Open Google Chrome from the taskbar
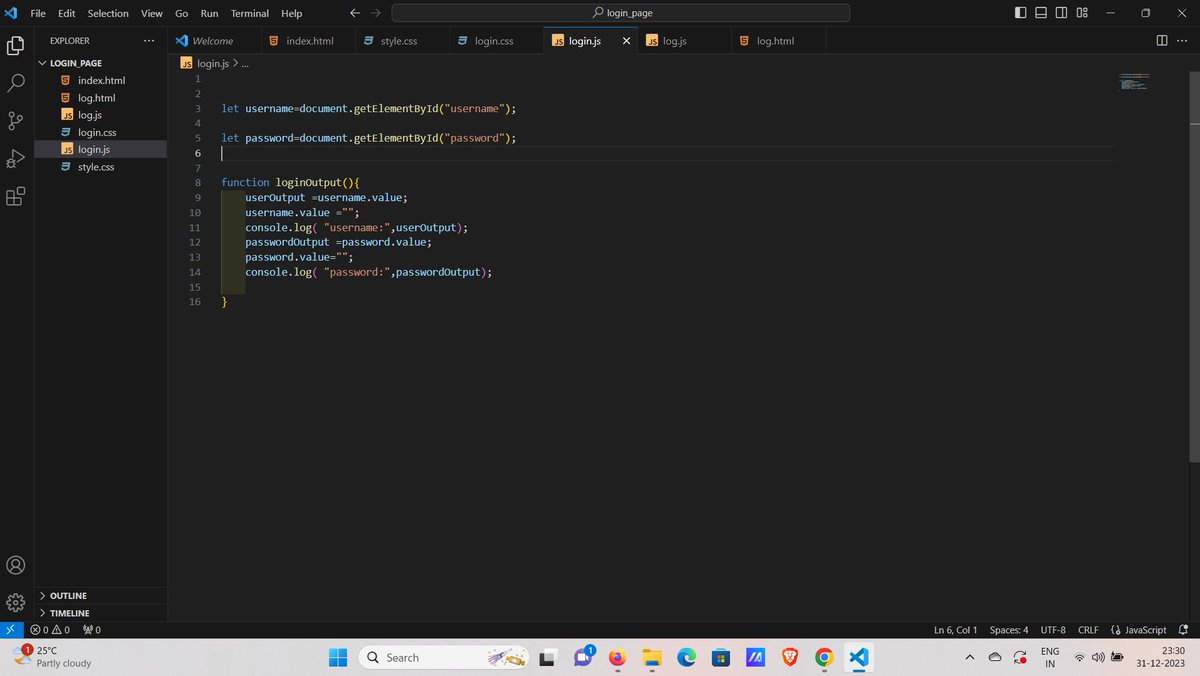 click(824, 657)
